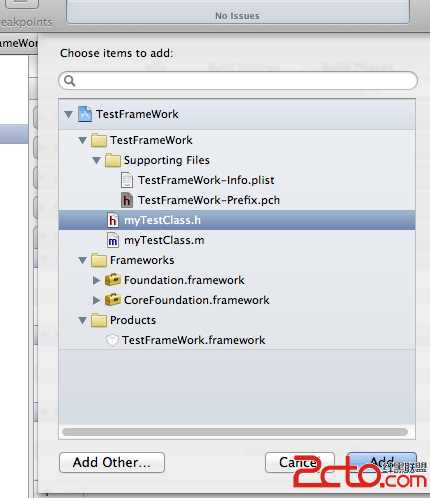Image resolution: width=430 pixels, height=498 pixels.
Task: Click the Foundation.framework toolbox icon
Action: click(x=113, y=280)
